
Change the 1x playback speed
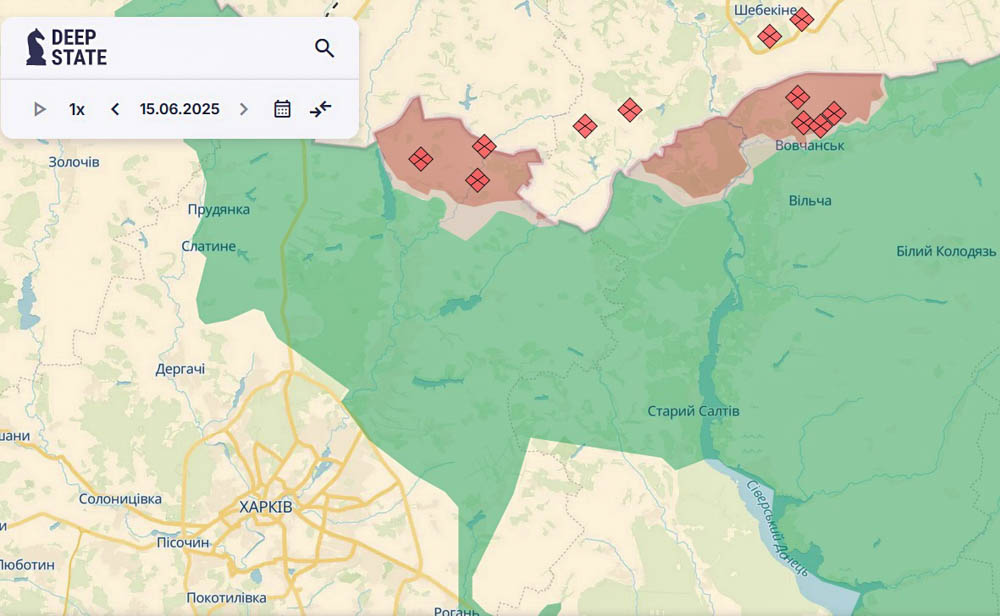(77, 109)
